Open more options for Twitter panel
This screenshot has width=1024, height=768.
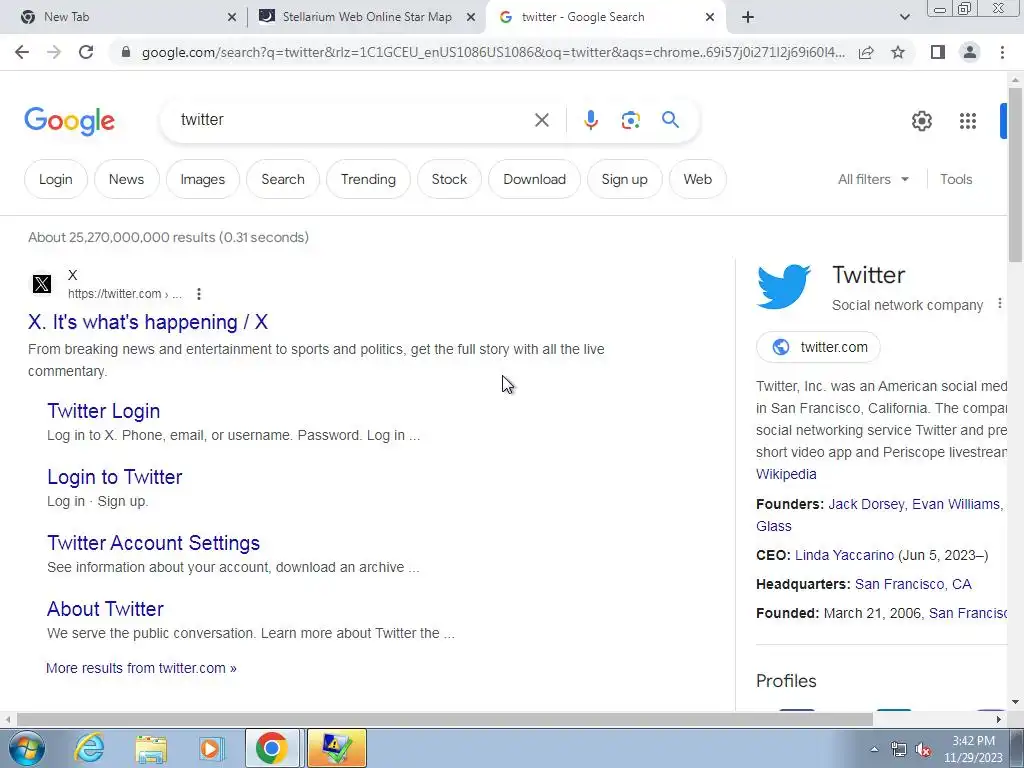coord(999,304)
